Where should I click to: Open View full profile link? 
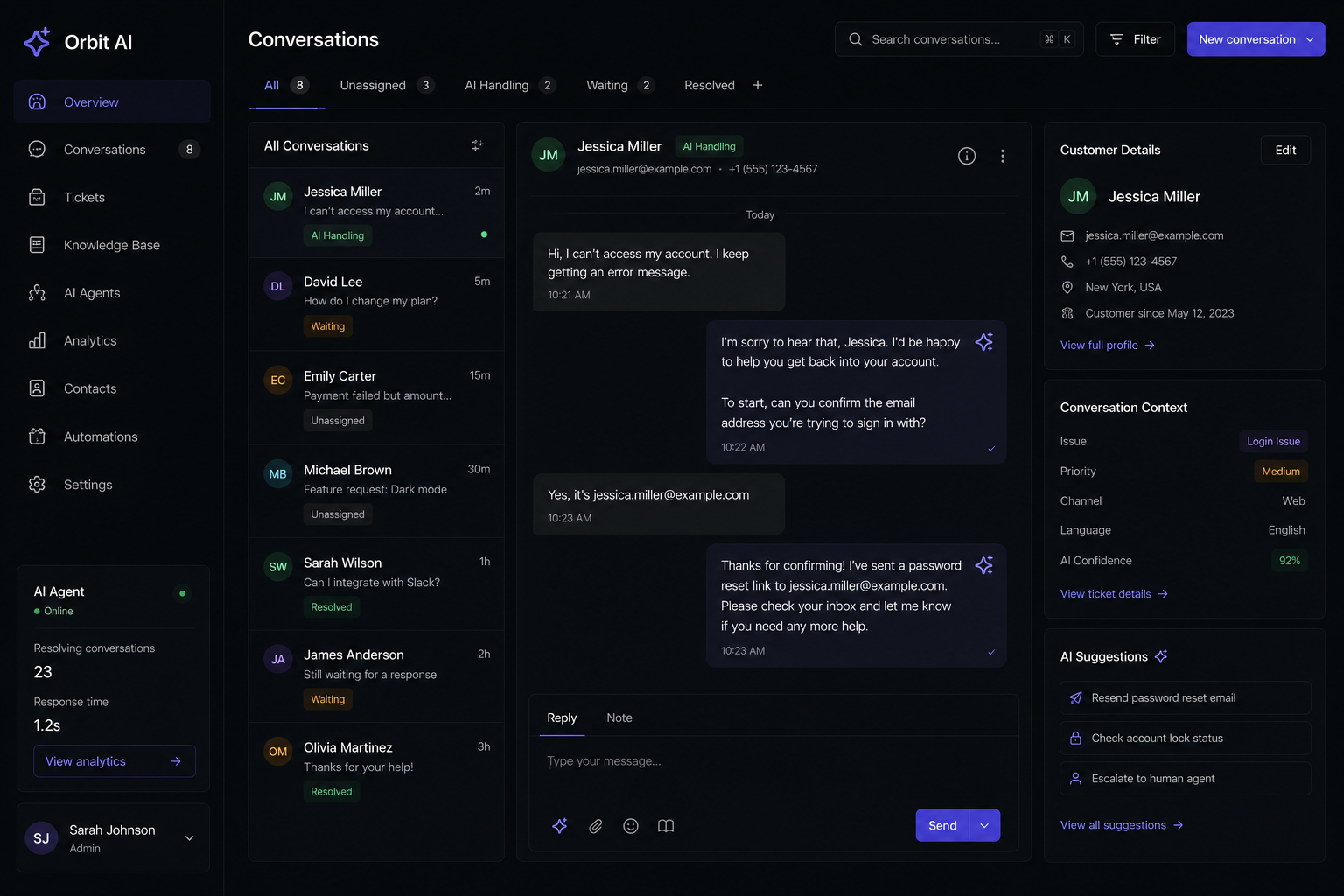(x=1108, y=346)
